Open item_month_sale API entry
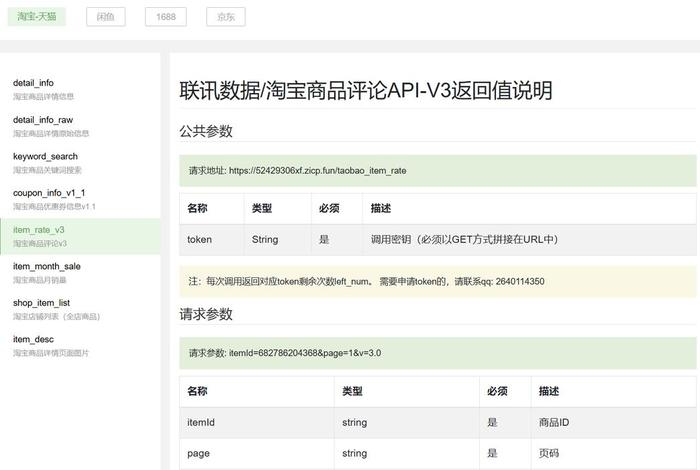 click(80, 273)
